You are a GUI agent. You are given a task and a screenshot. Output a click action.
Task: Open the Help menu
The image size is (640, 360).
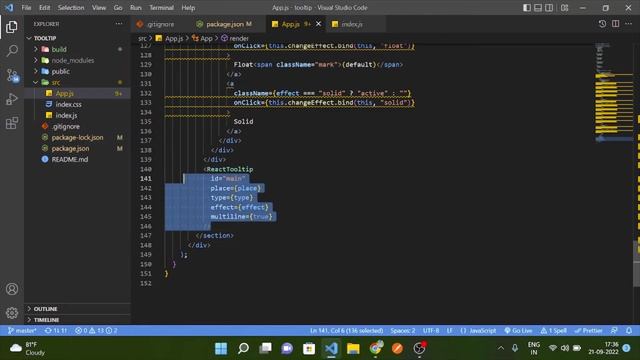(x=188, y=7)
